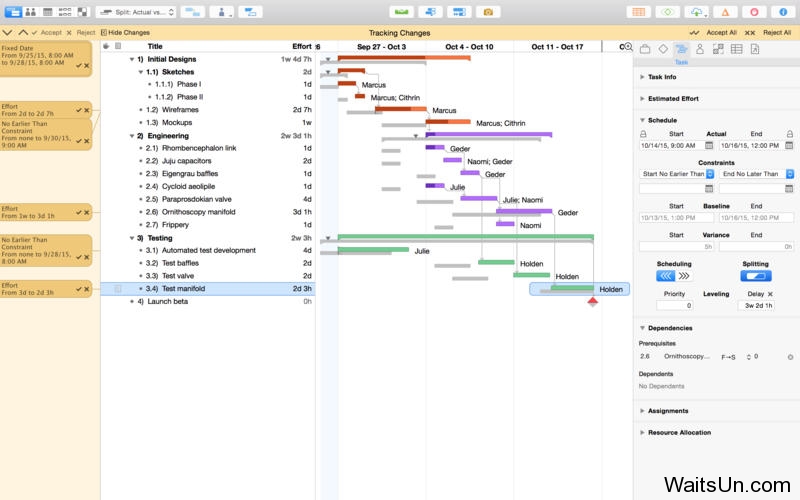Click Accept All changes
Screen dimensions: 800x500
[x=713, y=33]
